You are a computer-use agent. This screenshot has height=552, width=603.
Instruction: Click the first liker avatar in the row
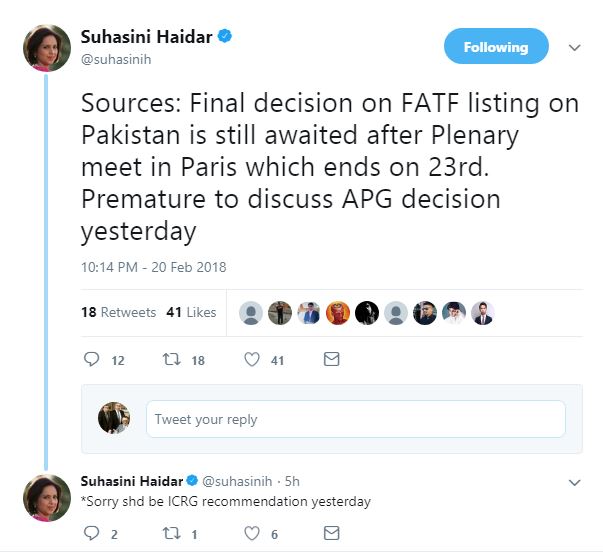click(x=251, y=313)
